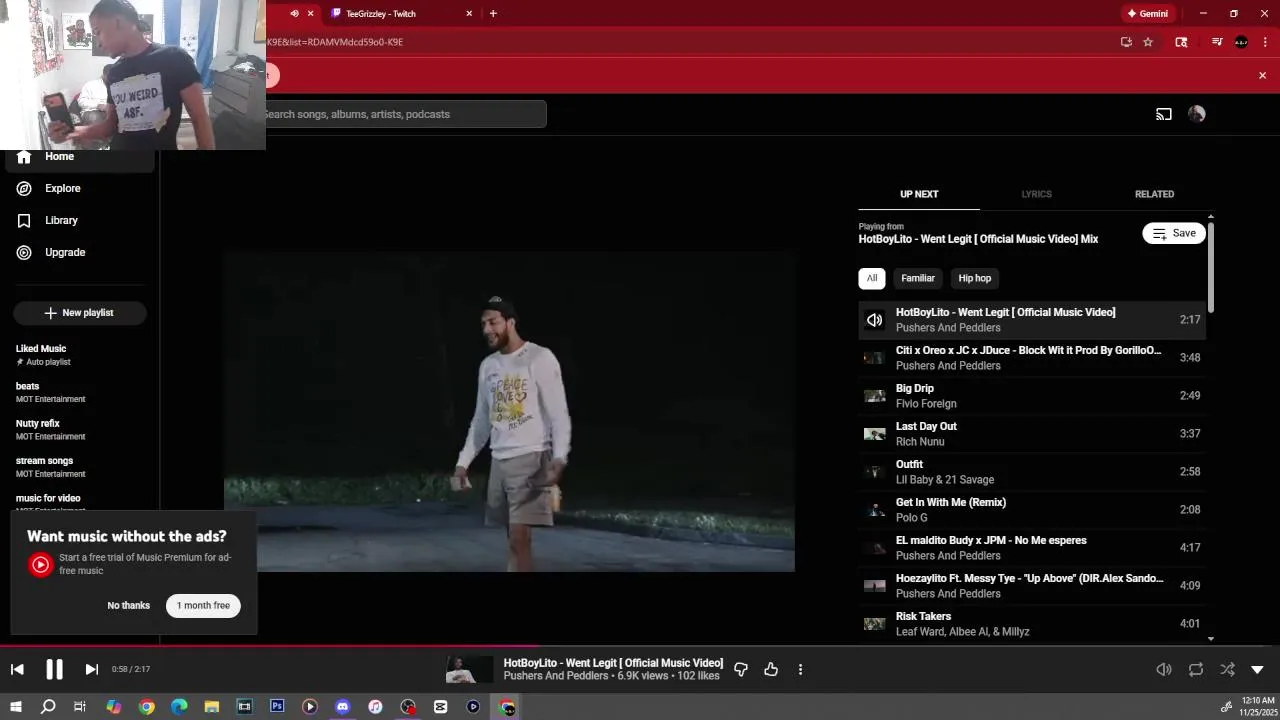Skip to previous track

point(17,669)
